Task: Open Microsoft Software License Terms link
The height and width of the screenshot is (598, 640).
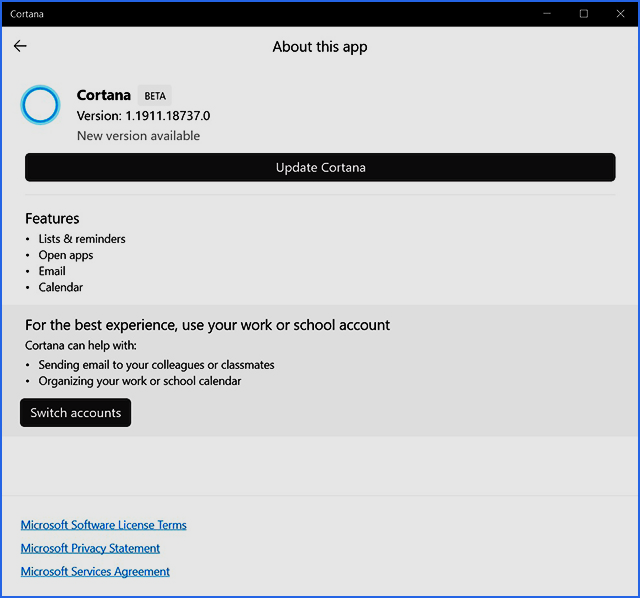Action: pyautogui.click(x=103, y=525)
